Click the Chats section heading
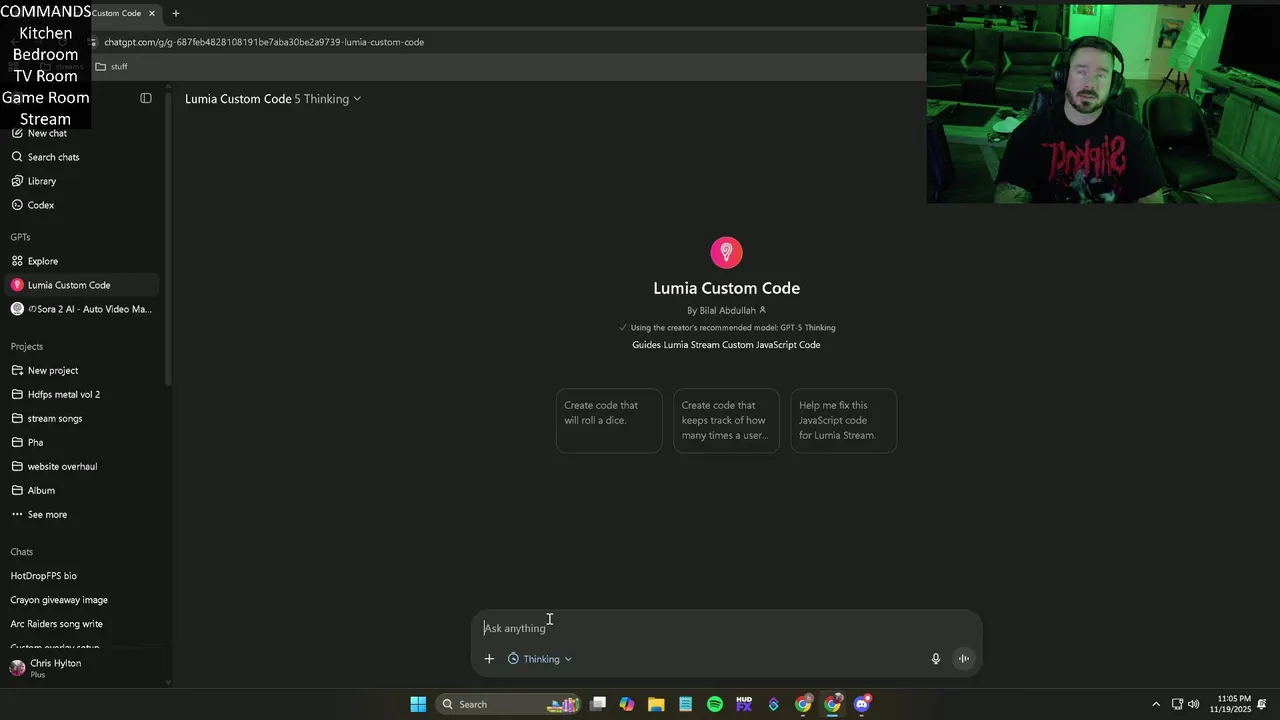This screenshot has height=720, width=1280. [22, 552]
